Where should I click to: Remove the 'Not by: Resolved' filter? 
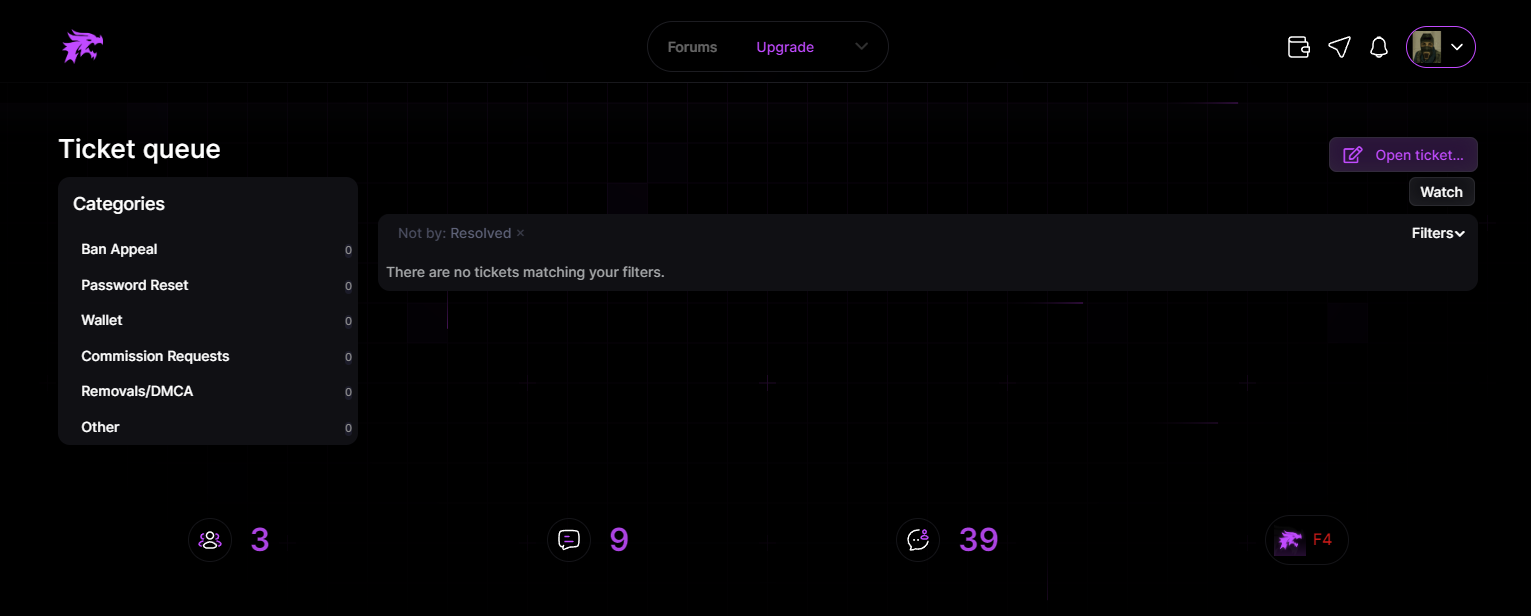point(520,233)
